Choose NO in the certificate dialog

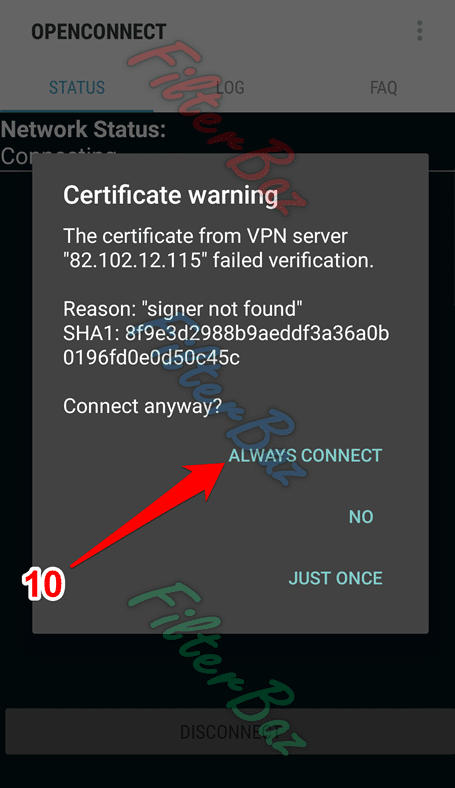pos(361,517)
